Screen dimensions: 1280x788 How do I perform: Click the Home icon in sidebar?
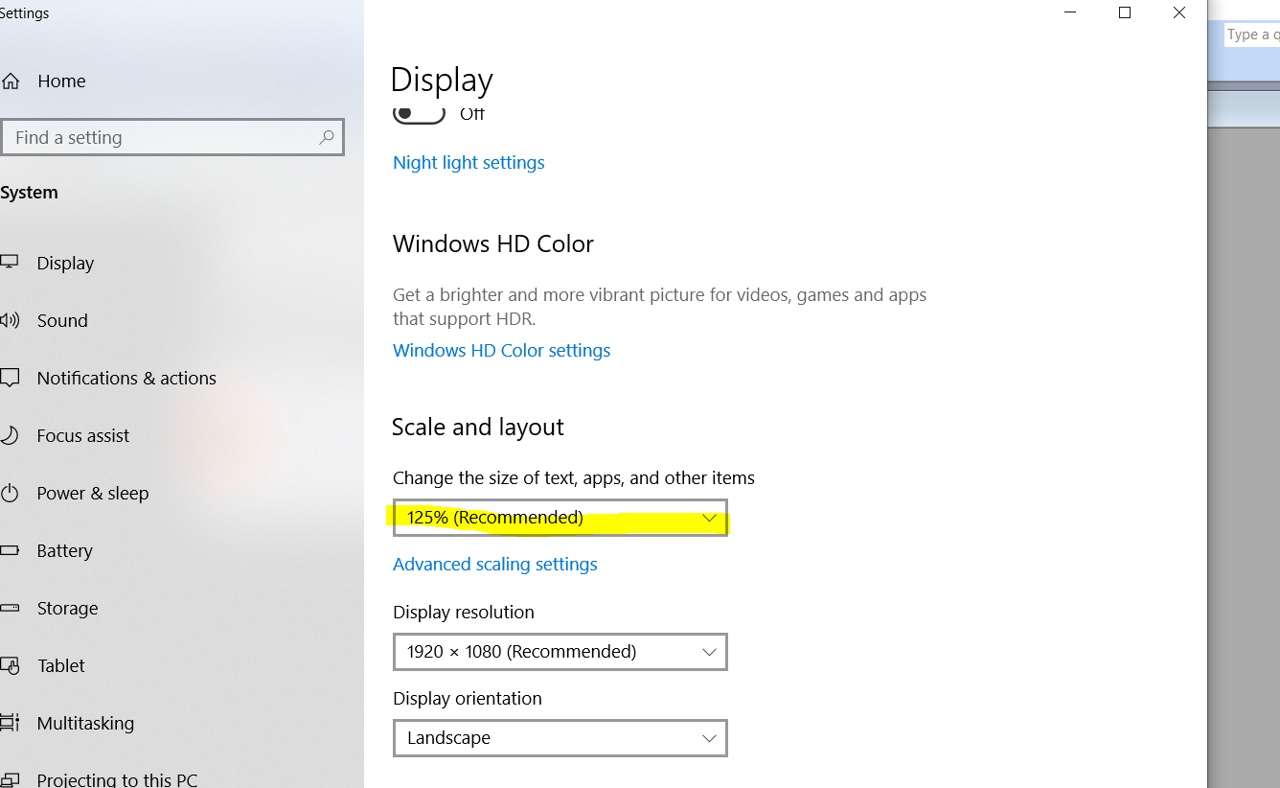click(9, 81)
